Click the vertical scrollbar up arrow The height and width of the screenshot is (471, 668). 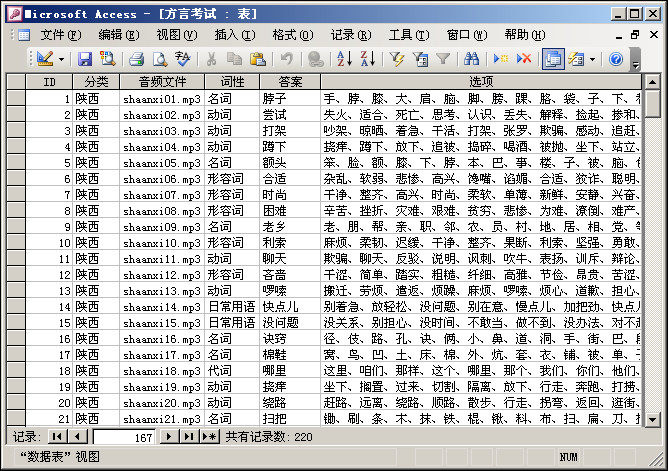point(652,81)
